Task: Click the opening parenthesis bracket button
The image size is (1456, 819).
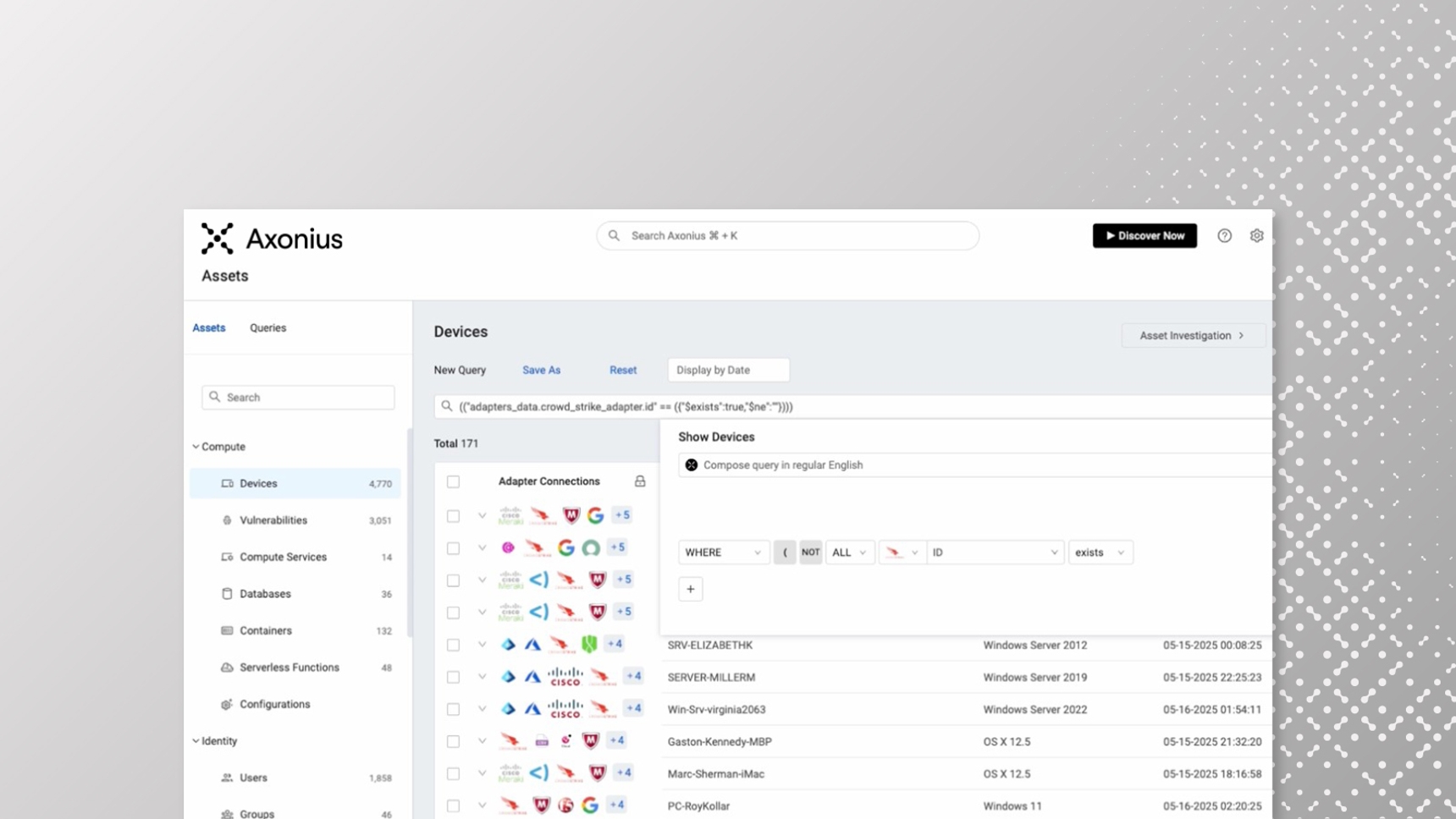Action: pos(785,552)
